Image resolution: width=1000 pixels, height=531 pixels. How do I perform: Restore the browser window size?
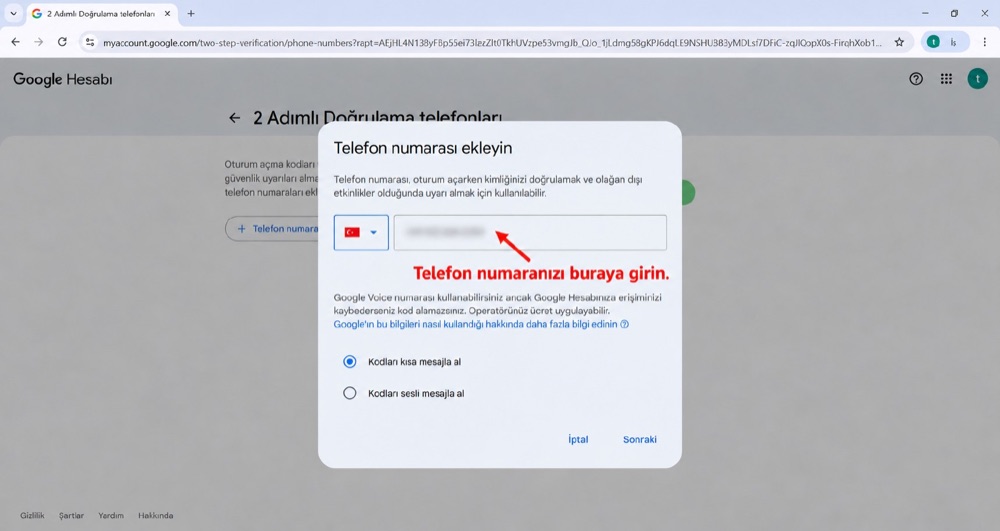(x=954, y=13)
